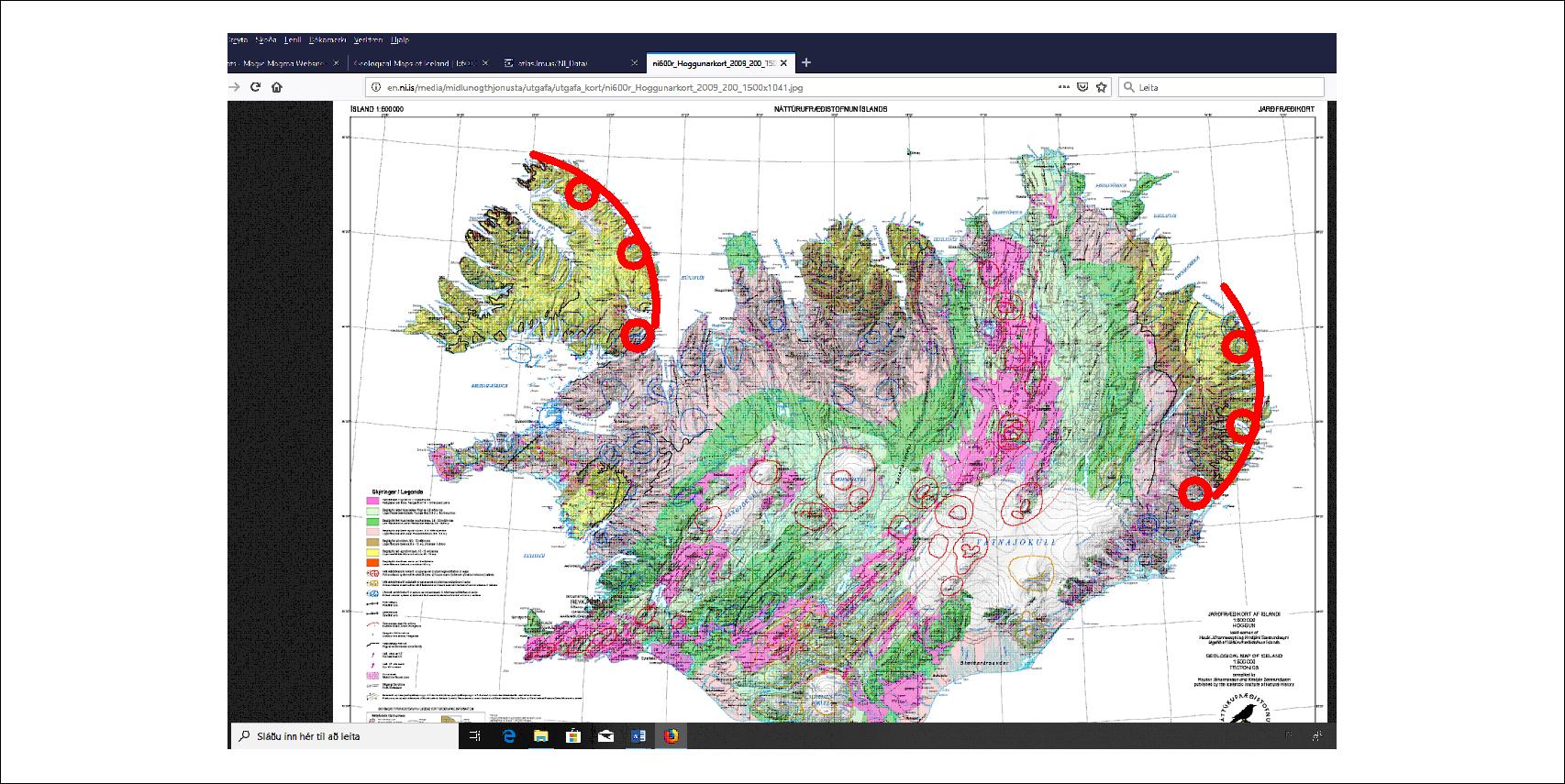Click the Windows taskbar search field

tap(349, 735)
